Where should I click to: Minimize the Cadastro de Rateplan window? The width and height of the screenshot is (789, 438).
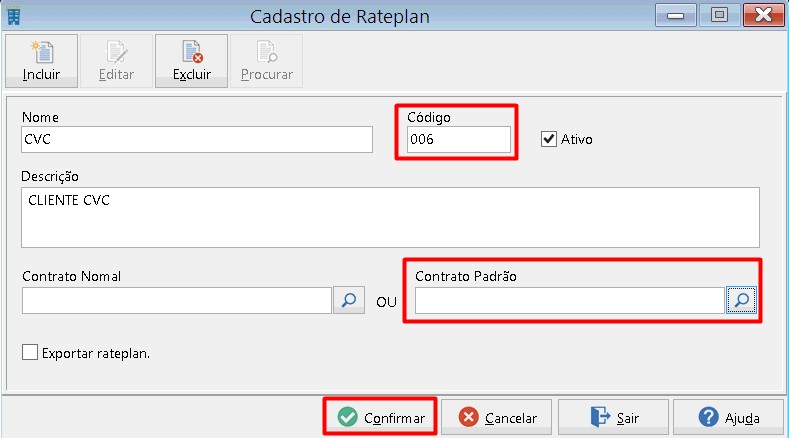[675, 15]
